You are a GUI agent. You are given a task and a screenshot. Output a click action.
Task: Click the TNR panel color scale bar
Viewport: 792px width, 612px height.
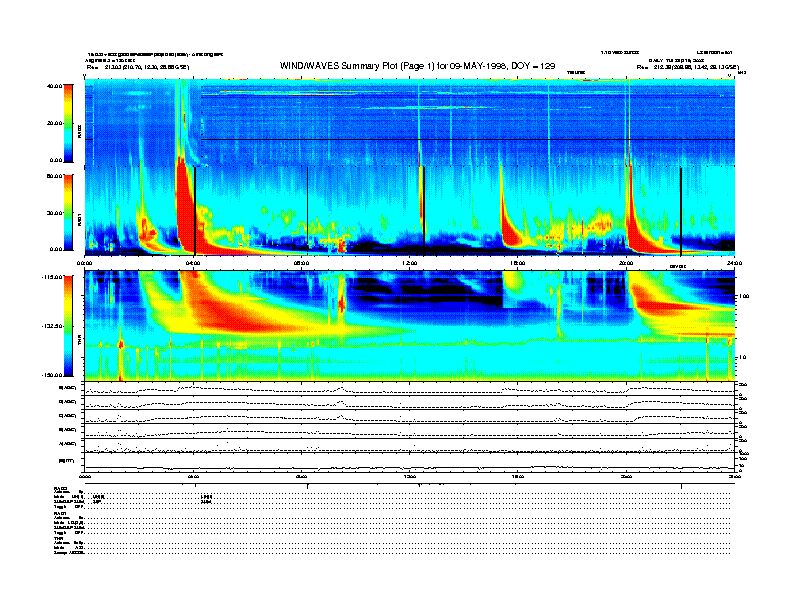point(68,326)
